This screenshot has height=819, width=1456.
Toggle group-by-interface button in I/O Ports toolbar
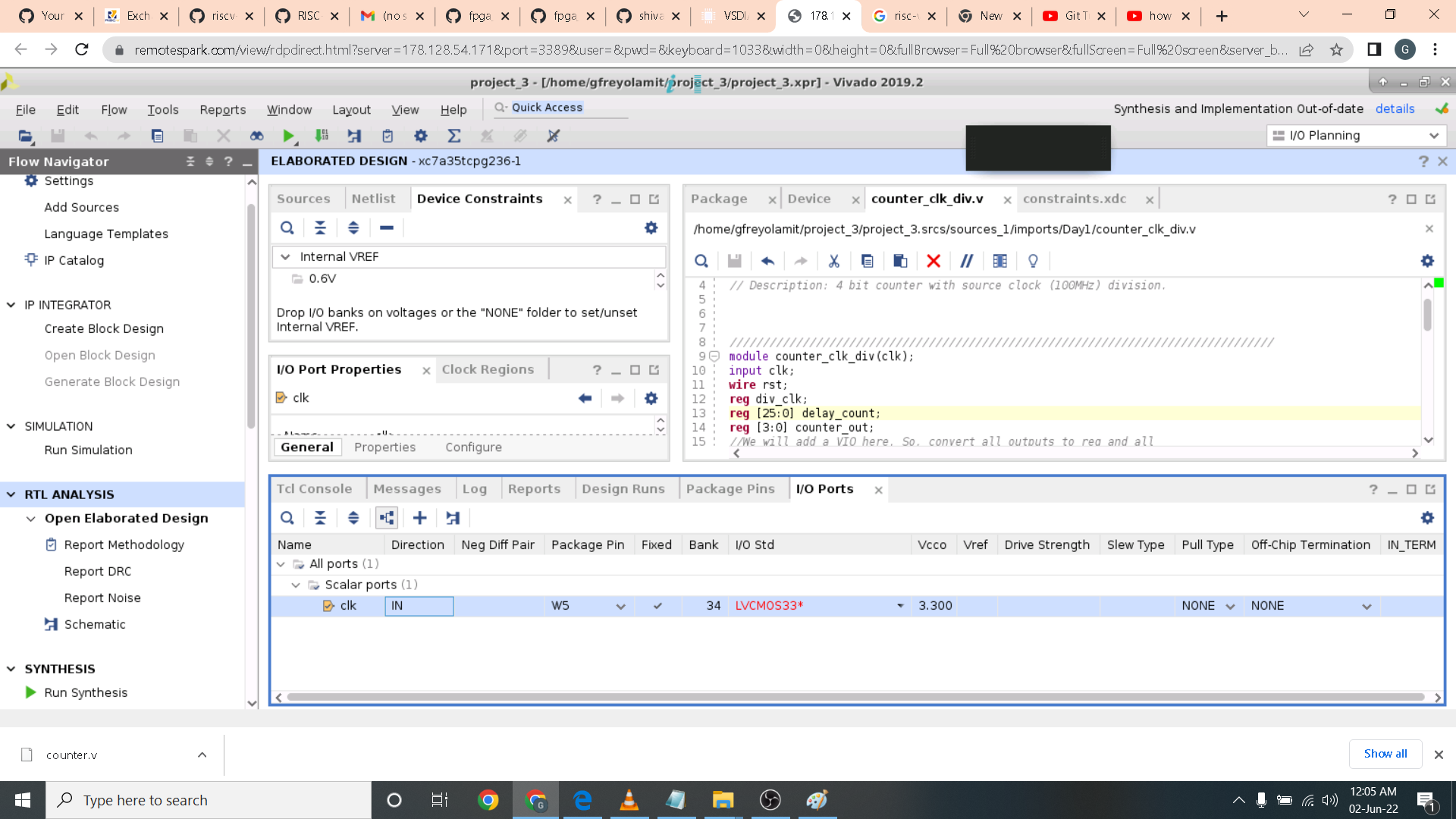coord(387,518)
